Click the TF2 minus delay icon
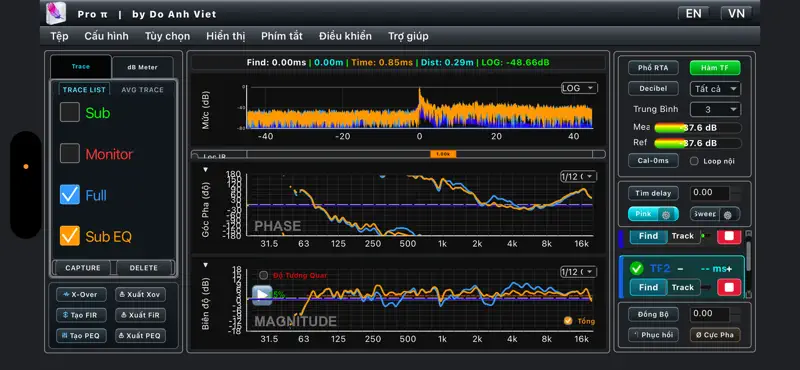Screen dimensions: 800x370 tap(680, 268)
